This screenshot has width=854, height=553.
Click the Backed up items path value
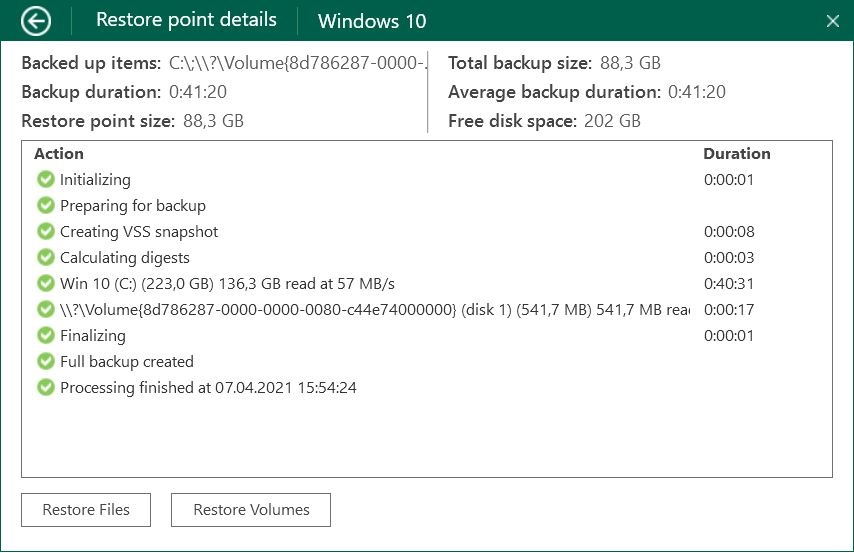(x=298, y=63)
